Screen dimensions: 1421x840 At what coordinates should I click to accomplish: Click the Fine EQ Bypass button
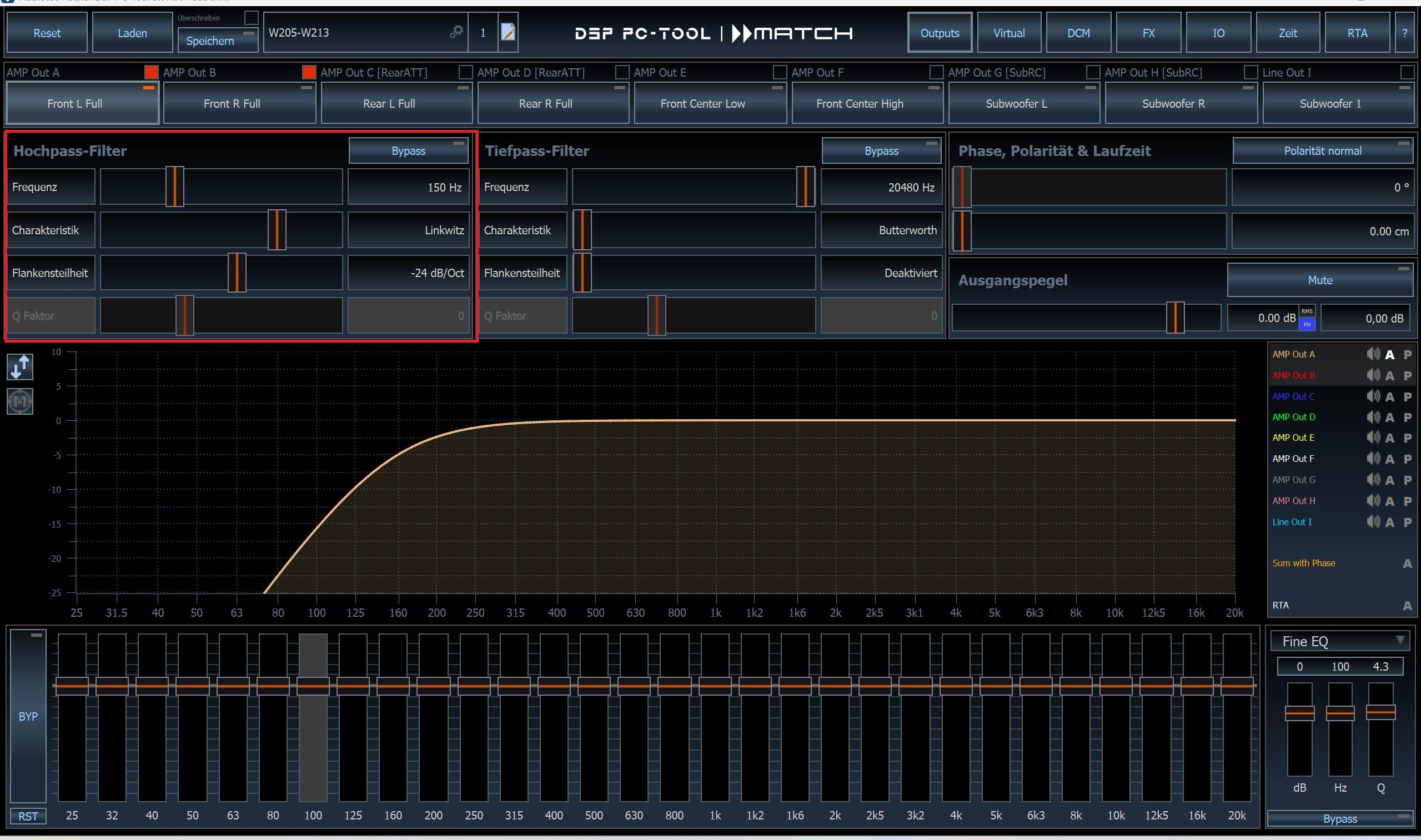click(1339, 818)
